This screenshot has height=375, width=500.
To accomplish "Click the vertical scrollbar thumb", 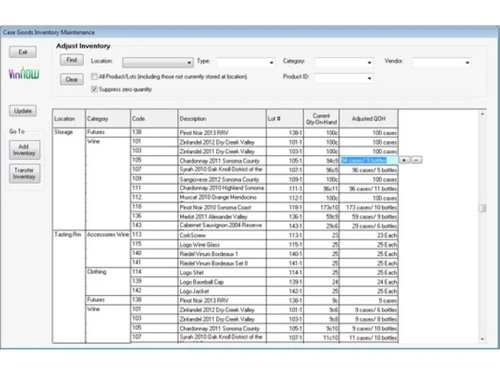I will pyautogui.click(x=482, y=208).
